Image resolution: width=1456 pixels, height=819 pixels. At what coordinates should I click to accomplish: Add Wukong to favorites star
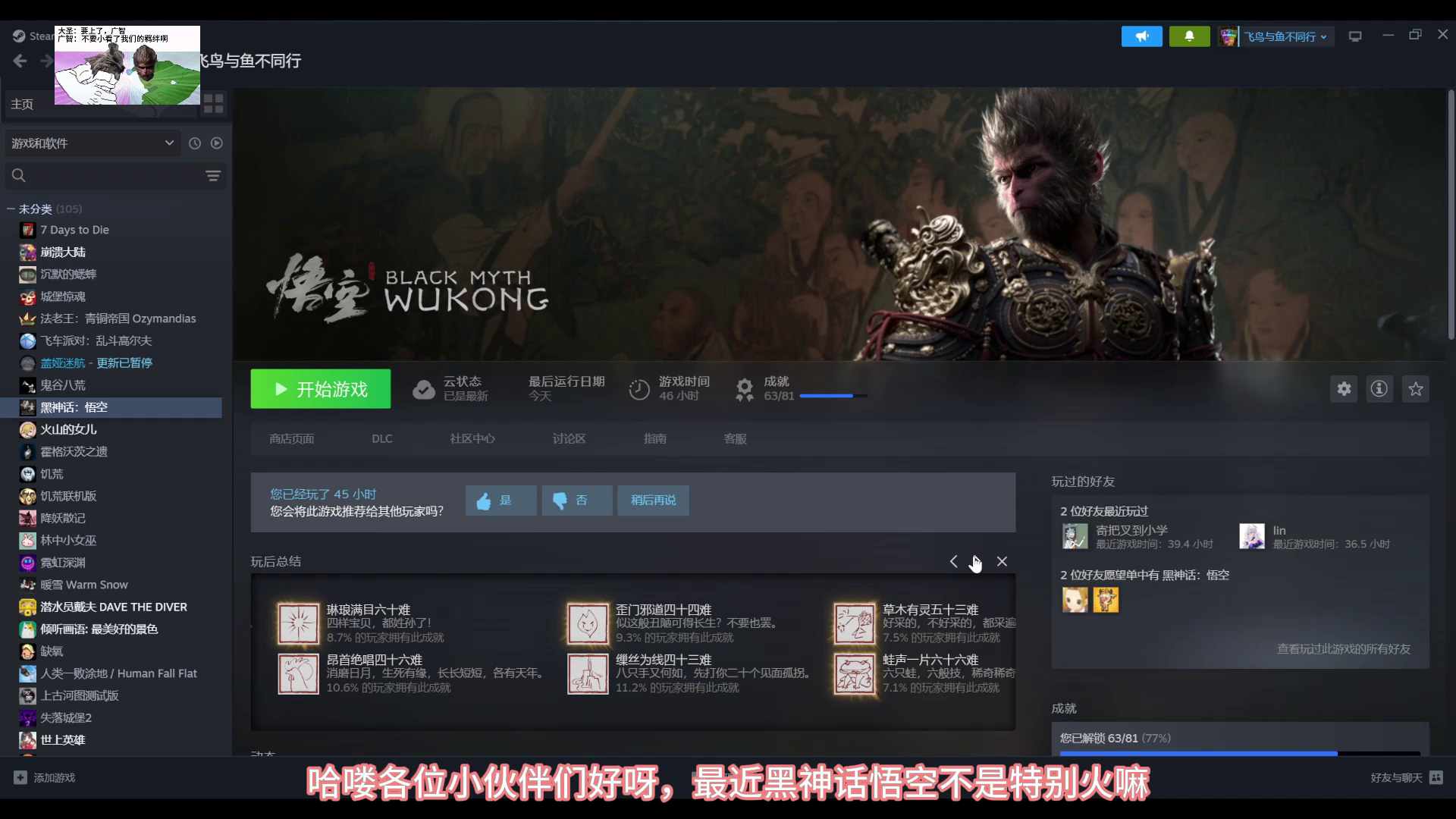pyautogui.click(x=1415, y=389)
